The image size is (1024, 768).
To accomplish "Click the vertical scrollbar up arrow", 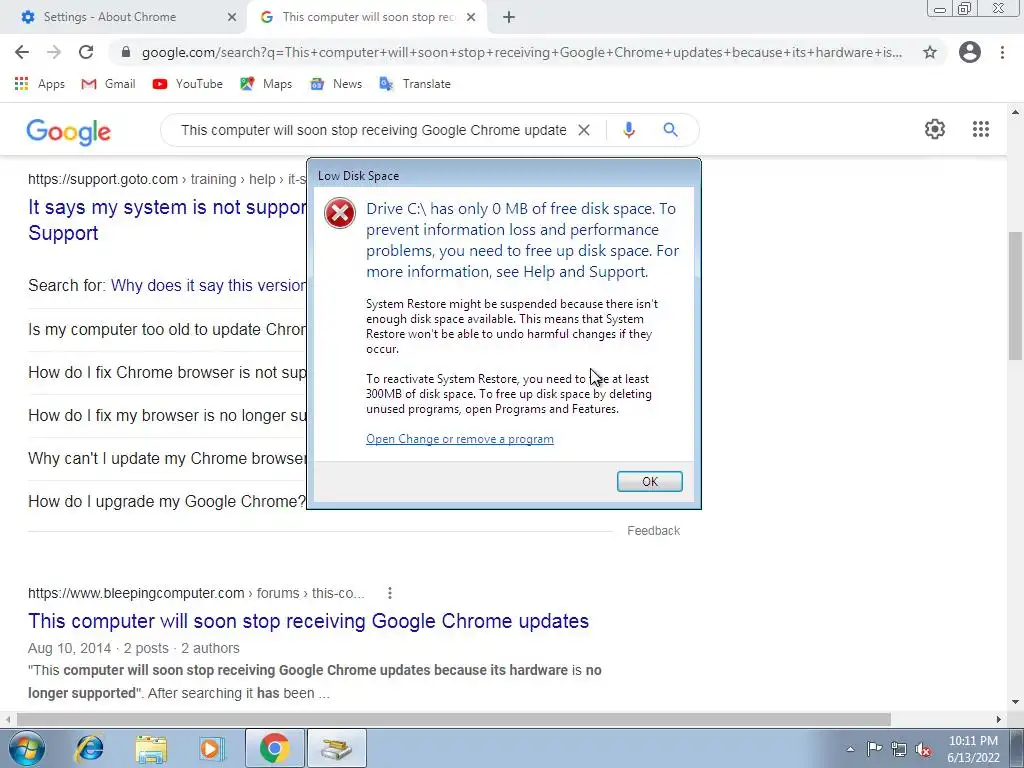I will tap(1015, 112).
